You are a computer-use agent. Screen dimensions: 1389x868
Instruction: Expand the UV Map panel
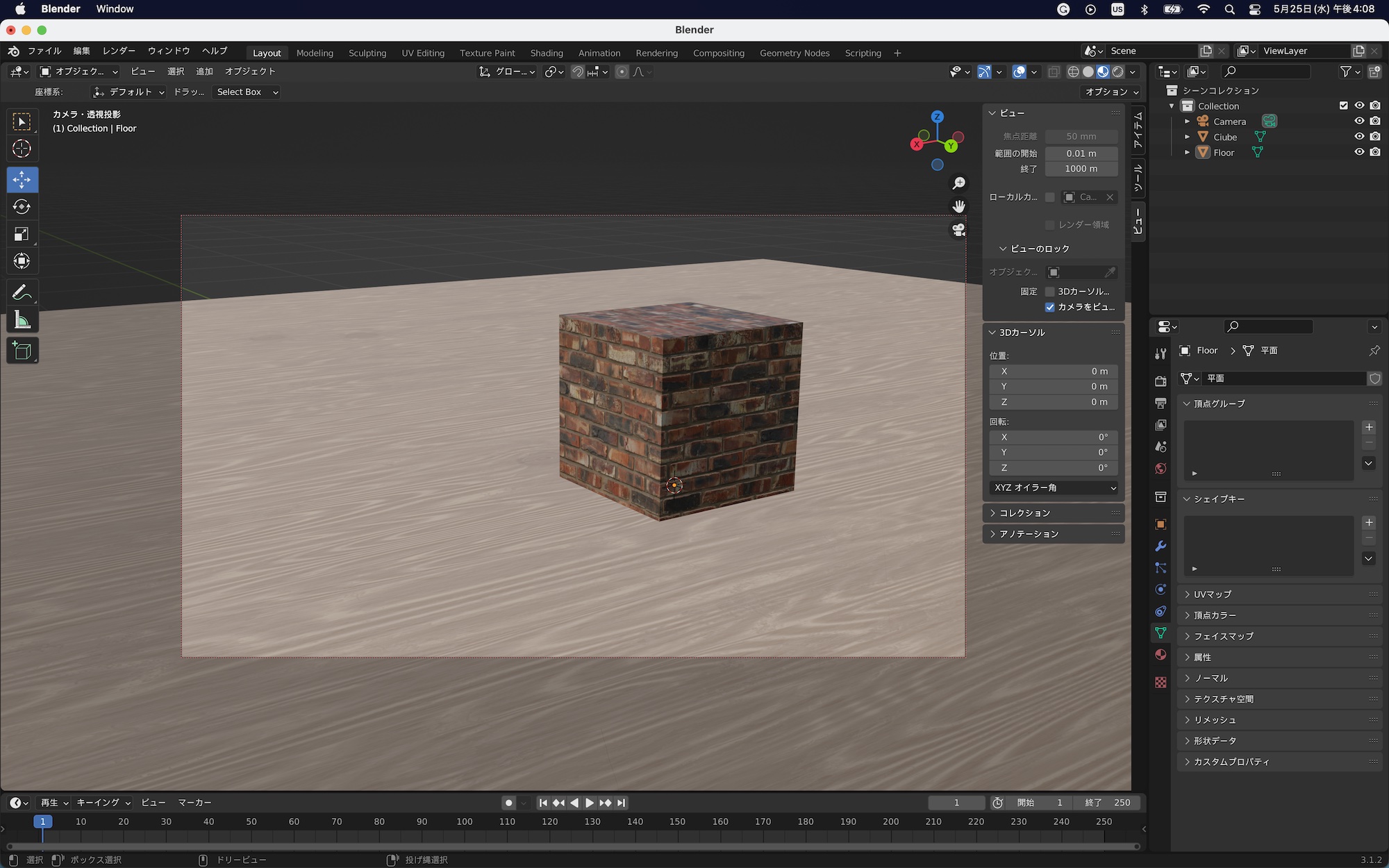click(1212, 594)
